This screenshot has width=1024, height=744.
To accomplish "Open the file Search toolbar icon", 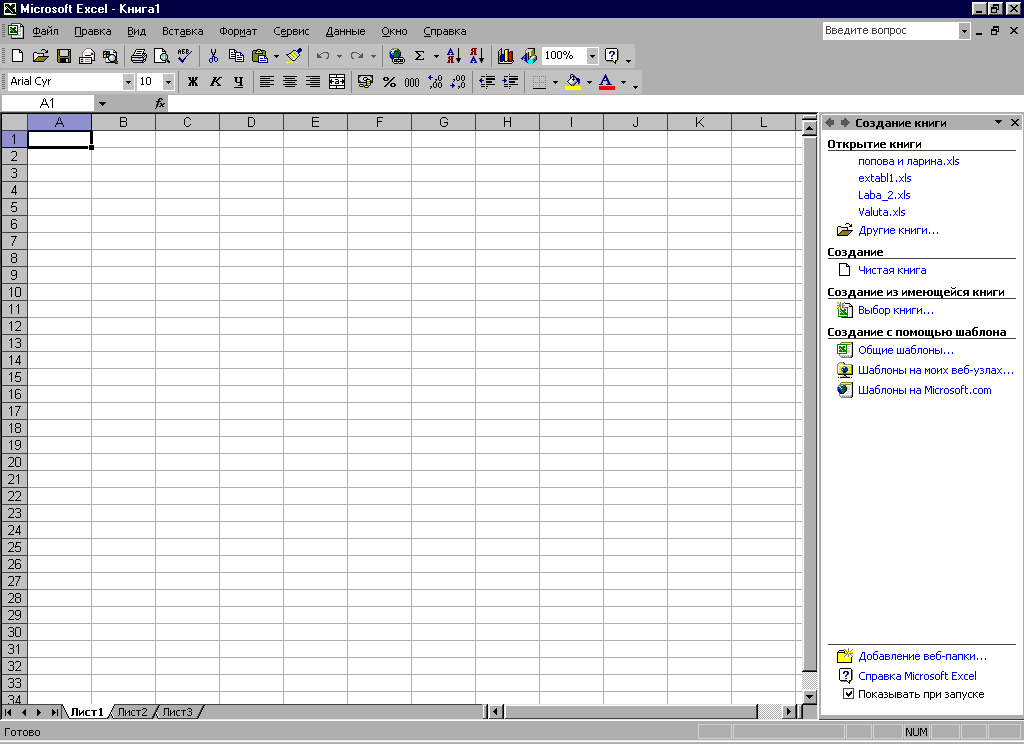I will coord(110,56).
